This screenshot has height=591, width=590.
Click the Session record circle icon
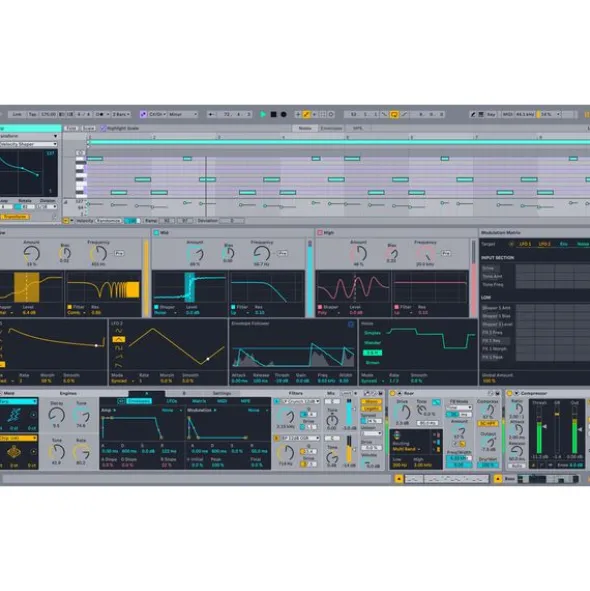(331, 114)
